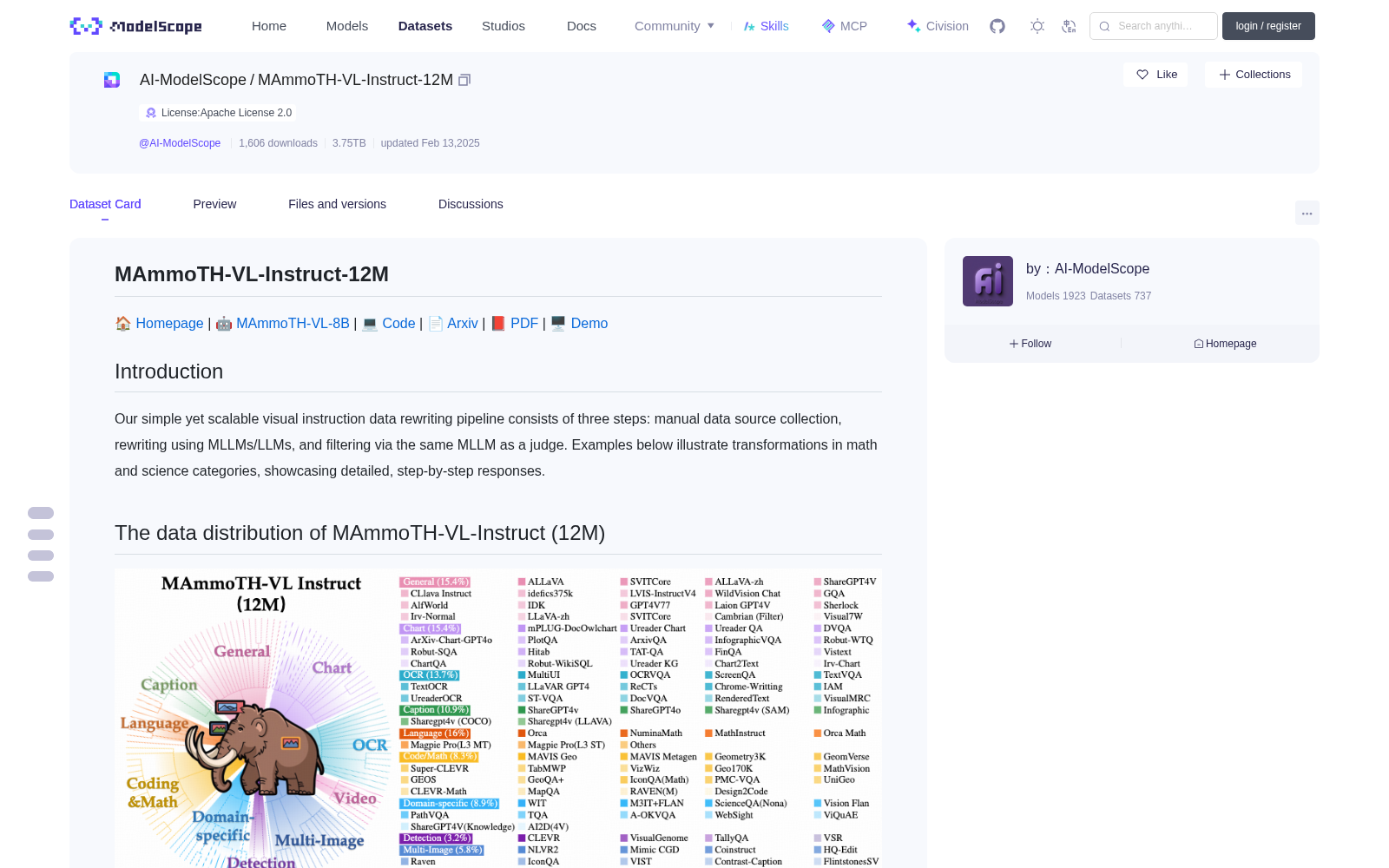1389x868 pixels.
Task: Open the @AI-ModelScope owner link
Action: (180, 143)
